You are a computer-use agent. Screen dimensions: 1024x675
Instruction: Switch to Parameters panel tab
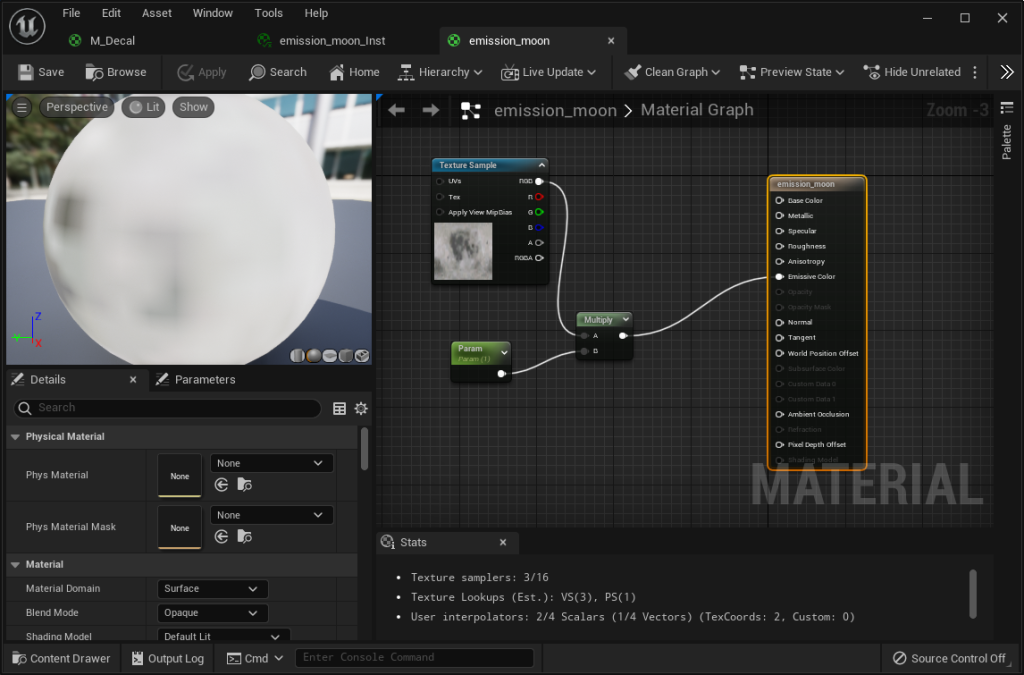coord(195,379)
